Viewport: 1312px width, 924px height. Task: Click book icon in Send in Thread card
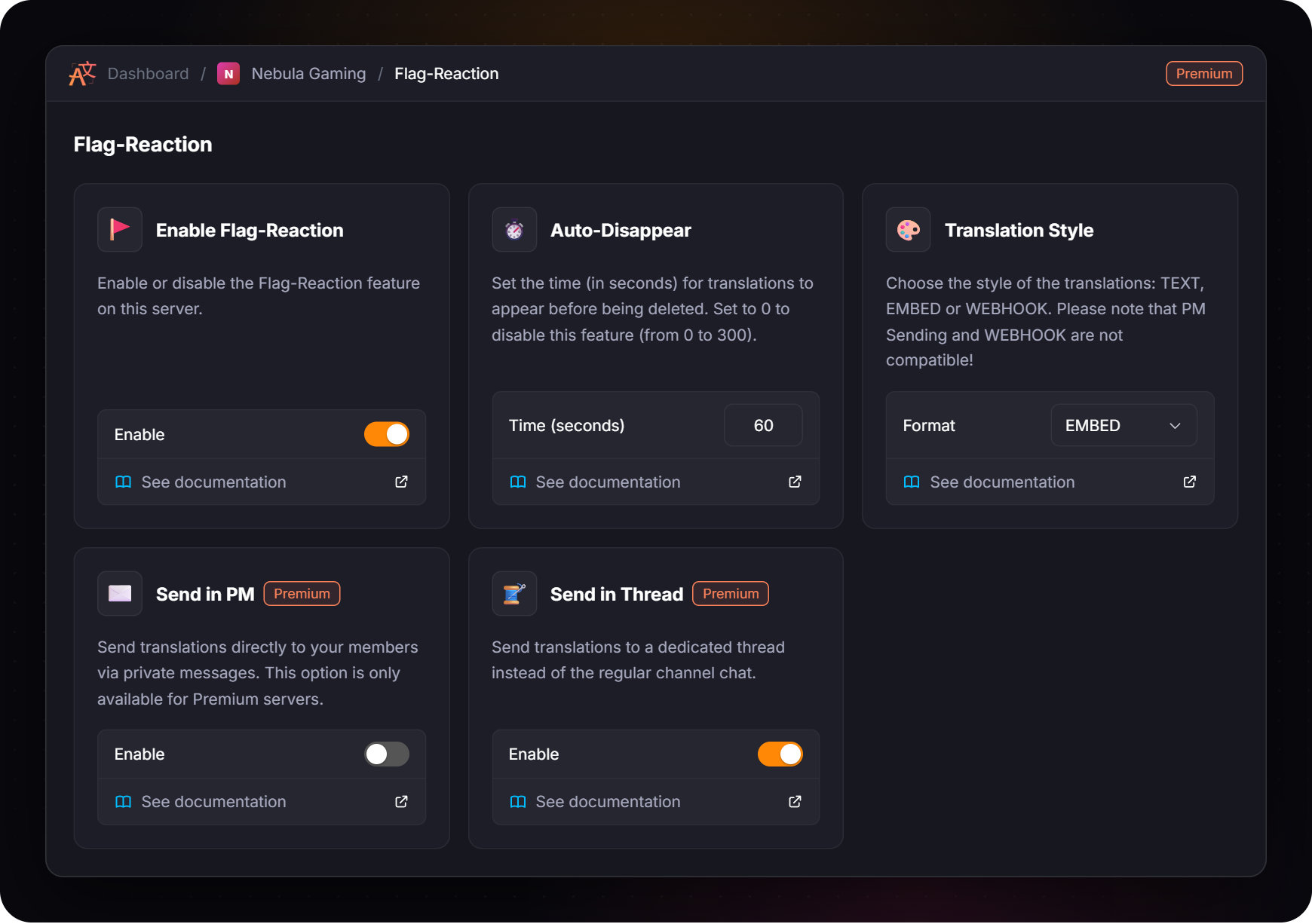tap(518, 801)
